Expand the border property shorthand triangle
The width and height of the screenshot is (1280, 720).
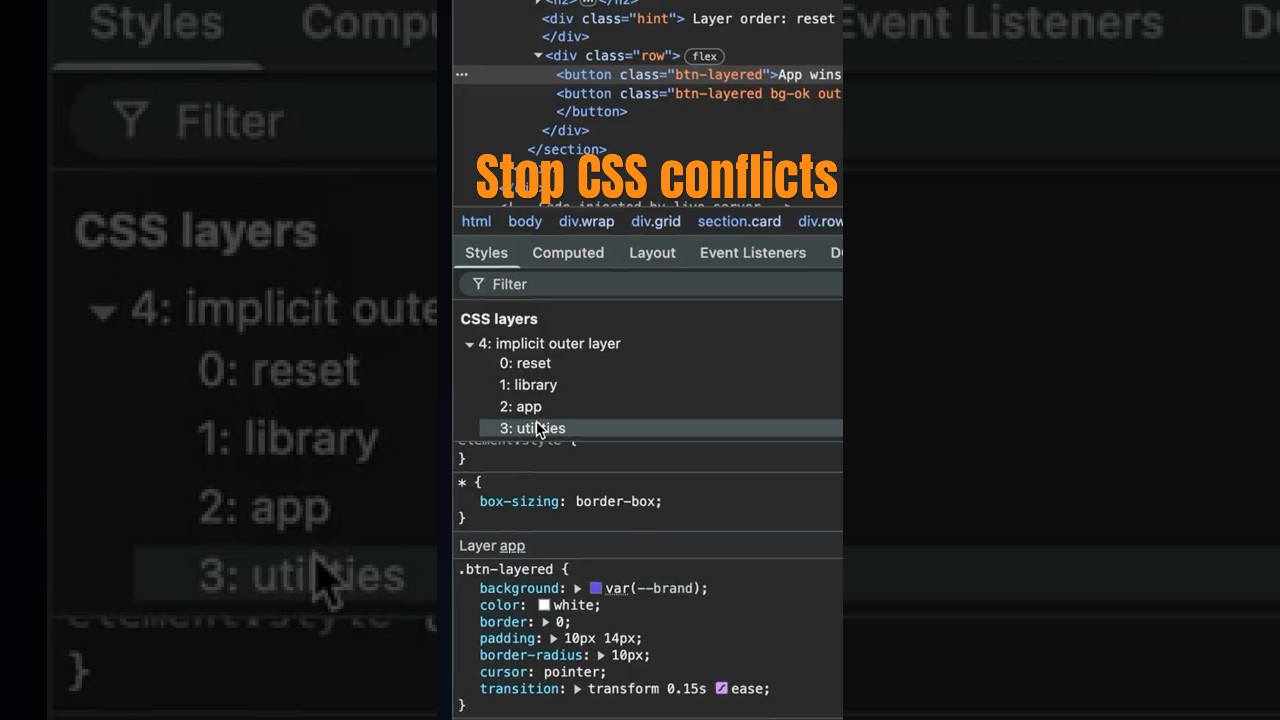[546, 622]
